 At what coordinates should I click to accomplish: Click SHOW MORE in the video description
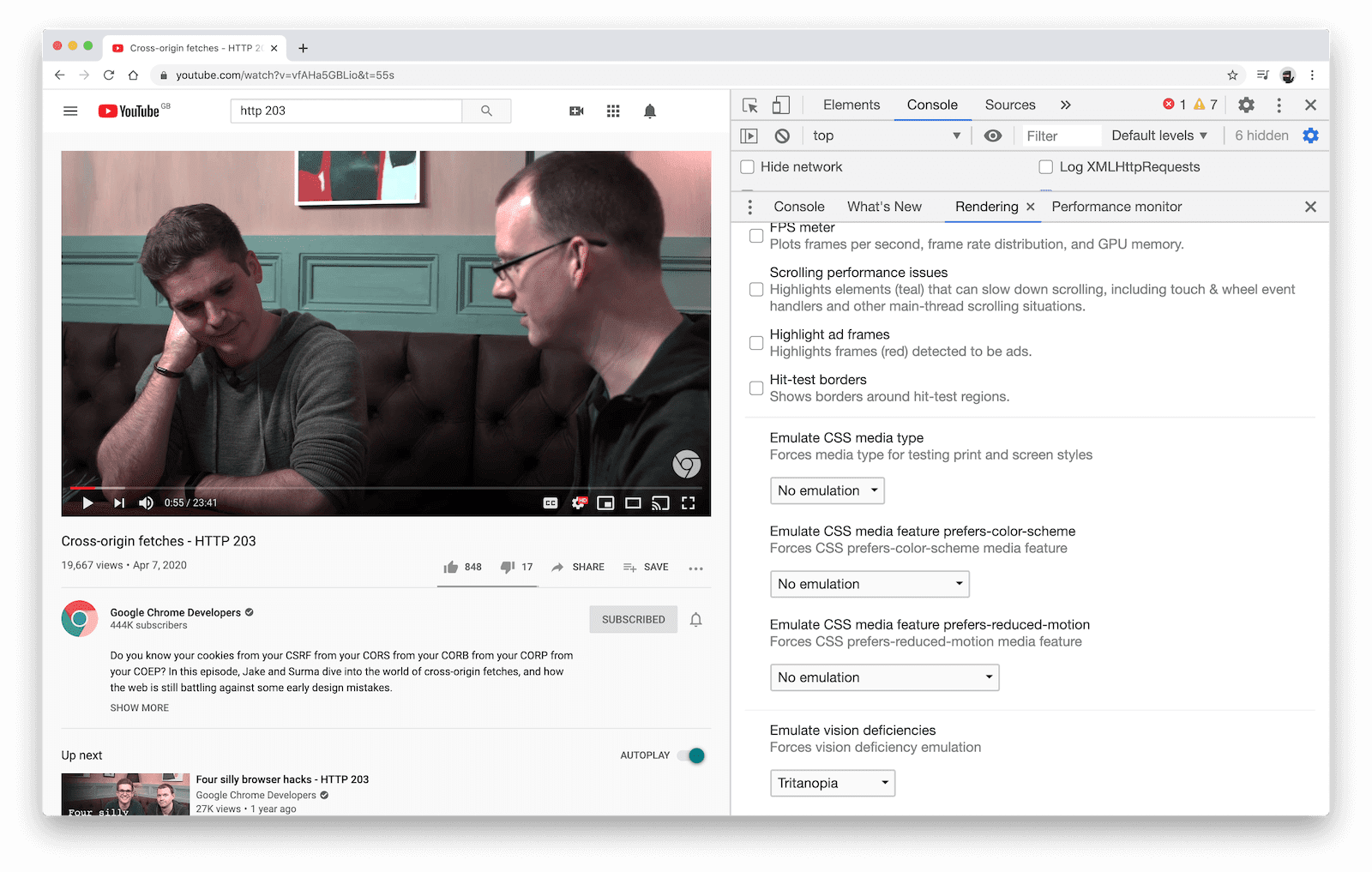[x=139, y=707]
